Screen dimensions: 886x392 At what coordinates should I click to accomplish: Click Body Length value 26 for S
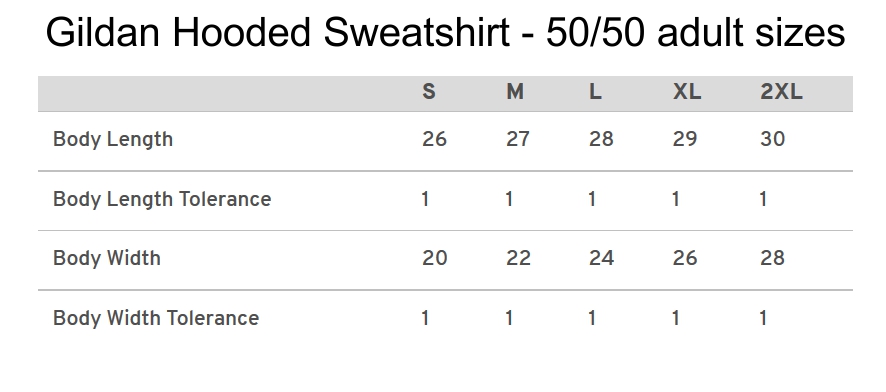click(x=434, y=139)
